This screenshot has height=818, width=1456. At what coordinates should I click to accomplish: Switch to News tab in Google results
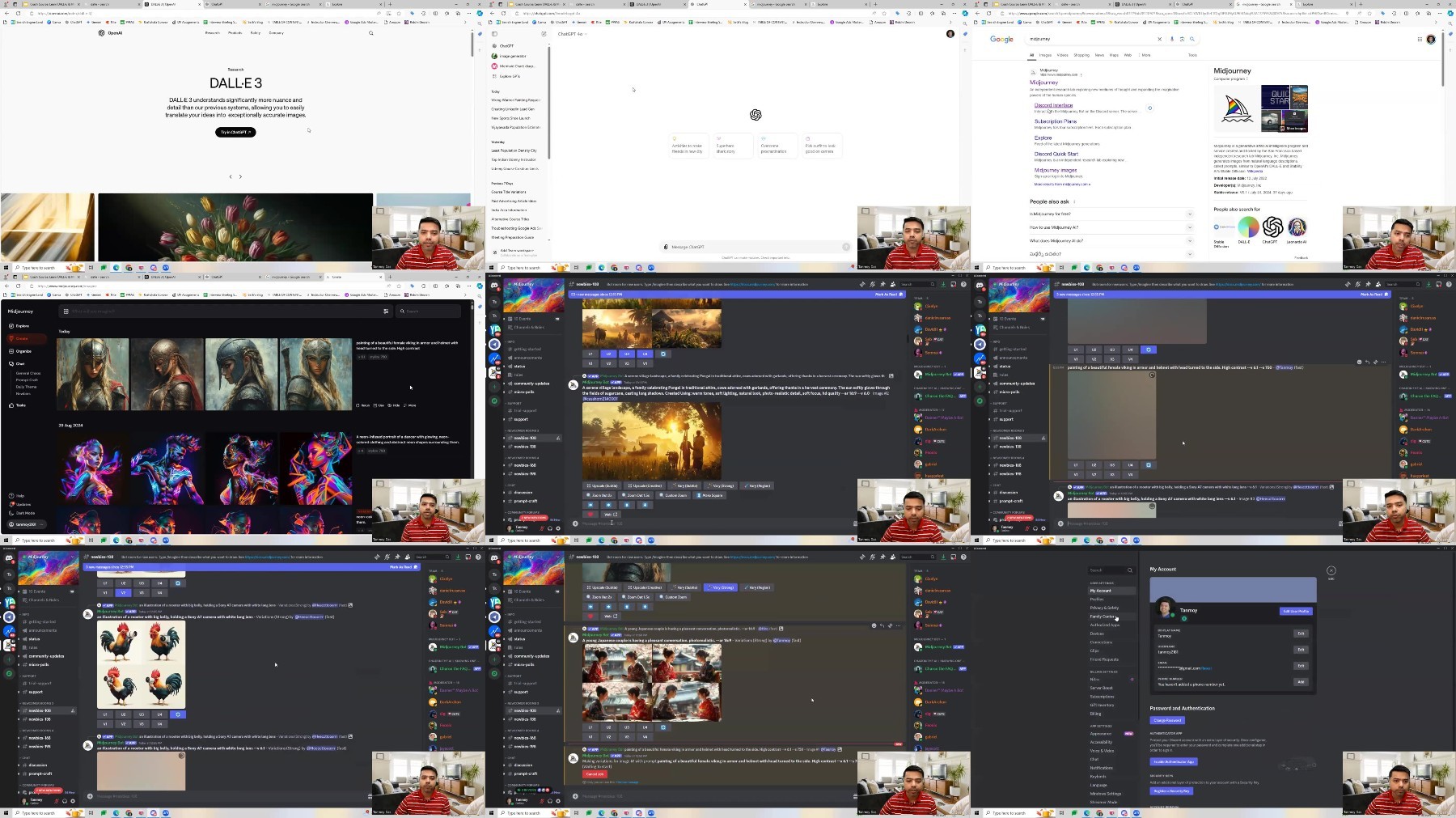1099,55
